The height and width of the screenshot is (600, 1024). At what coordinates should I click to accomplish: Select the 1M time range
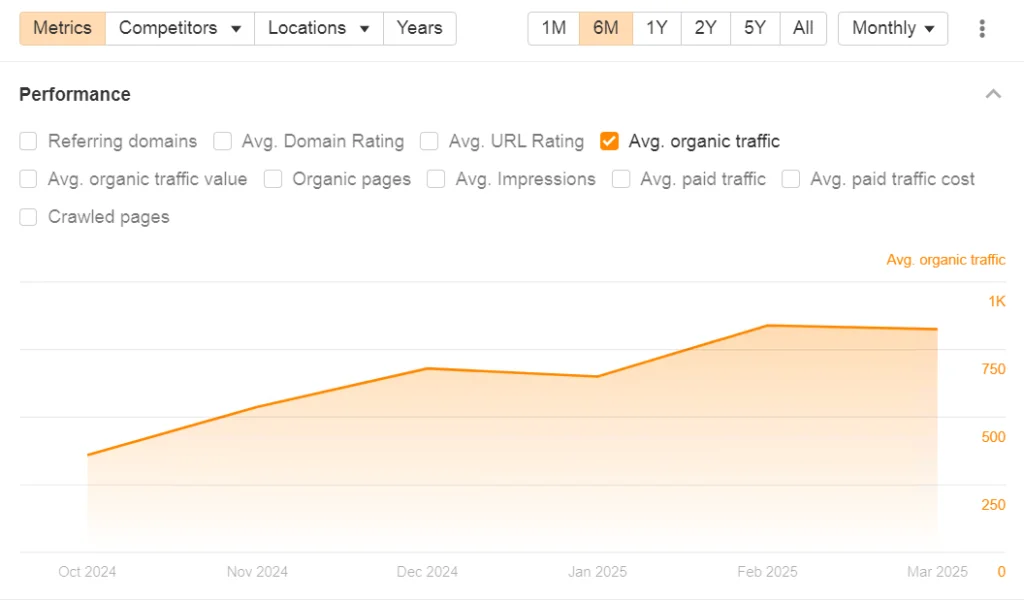tap(554, 28)
